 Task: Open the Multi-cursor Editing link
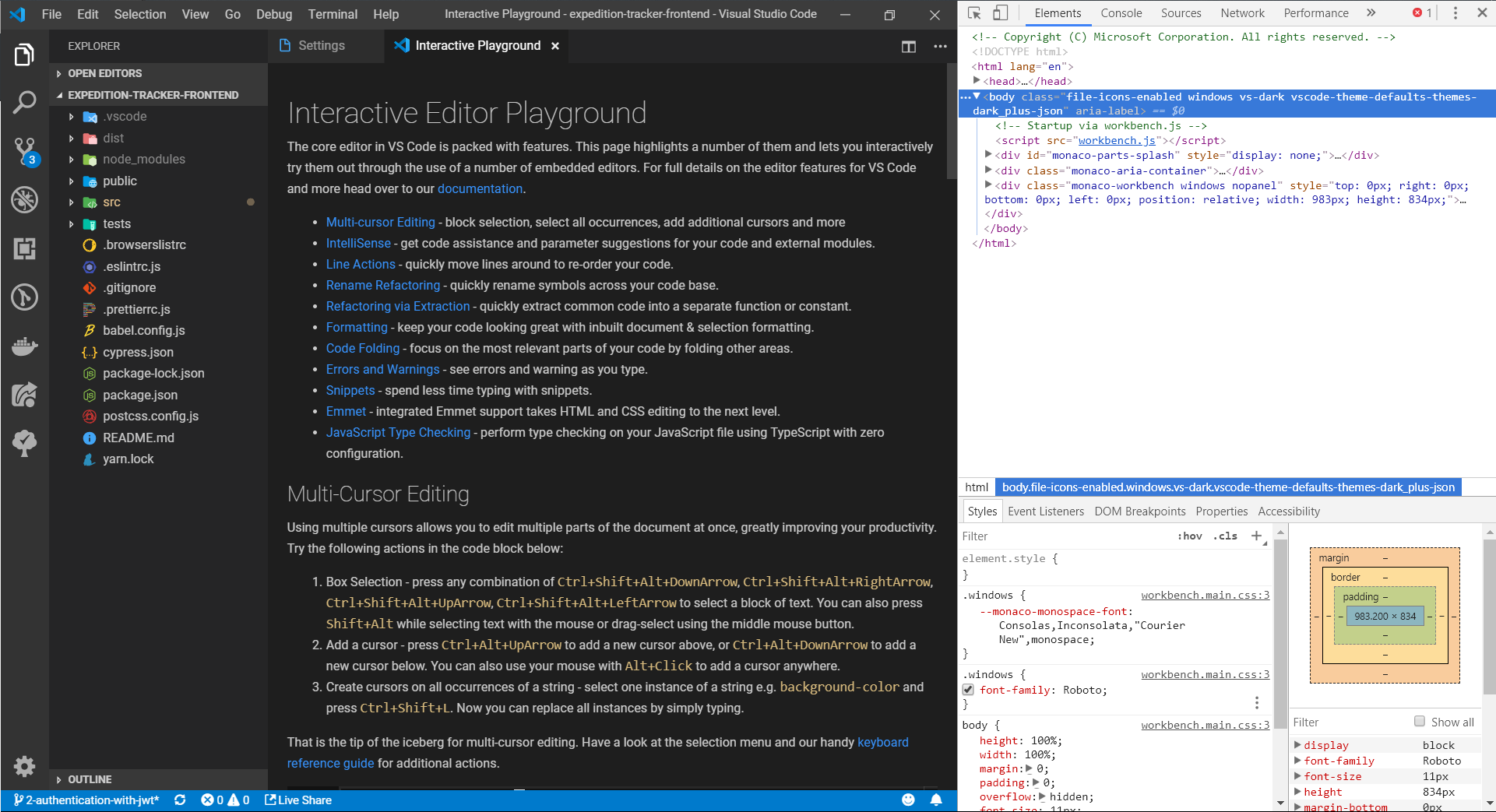[381, 222]
